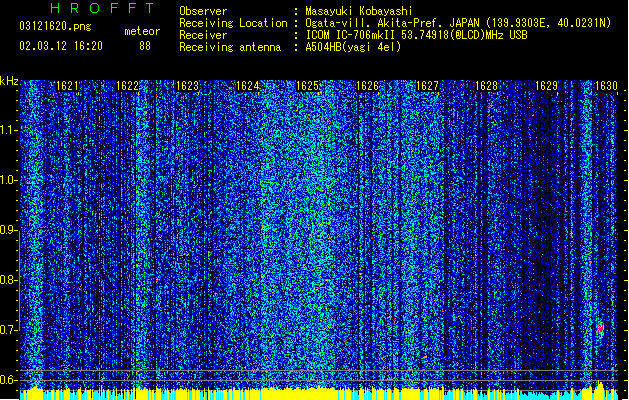Screen dimensions: 629x400
Task: Click the Ogata-vill. Akita-Pref. JAPAN location text
Action: tap(458, 23)
